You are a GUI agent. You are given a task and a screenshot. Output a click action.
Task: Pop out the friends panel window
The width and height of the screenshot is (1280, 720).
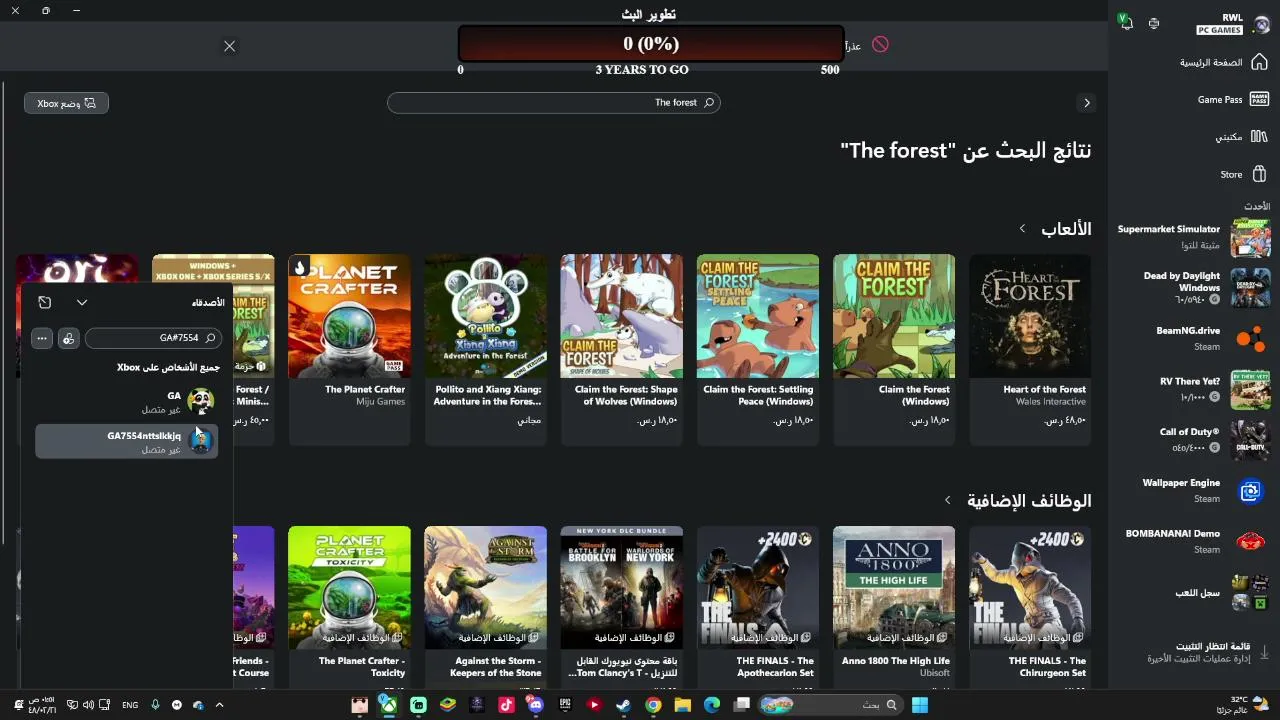[x=45, y=302]
